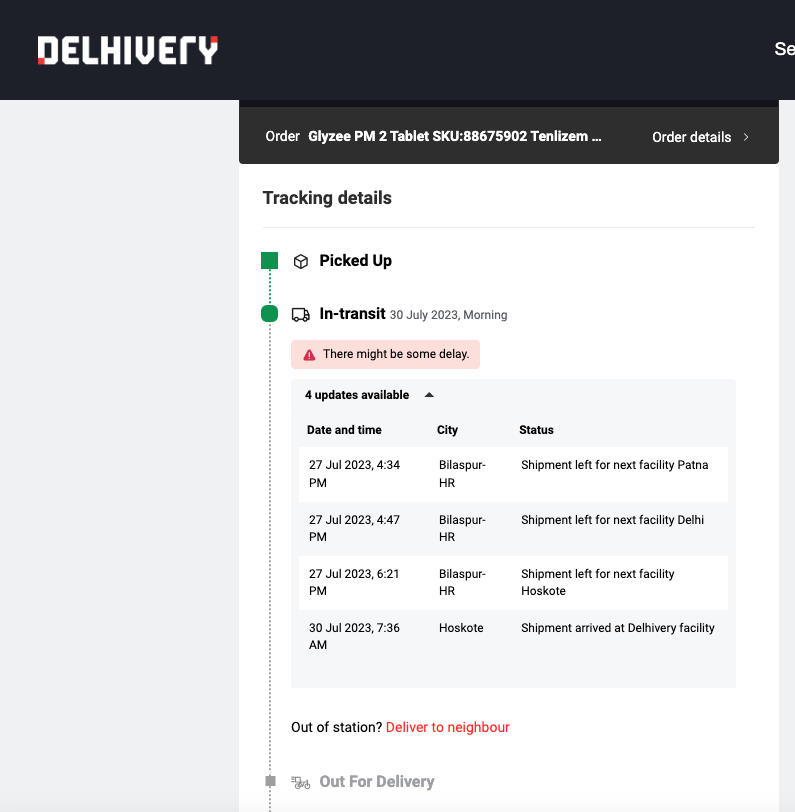This screenshot has width=795, height=812.
Task: Click the Status column header
Action: [x=536, y=430]
